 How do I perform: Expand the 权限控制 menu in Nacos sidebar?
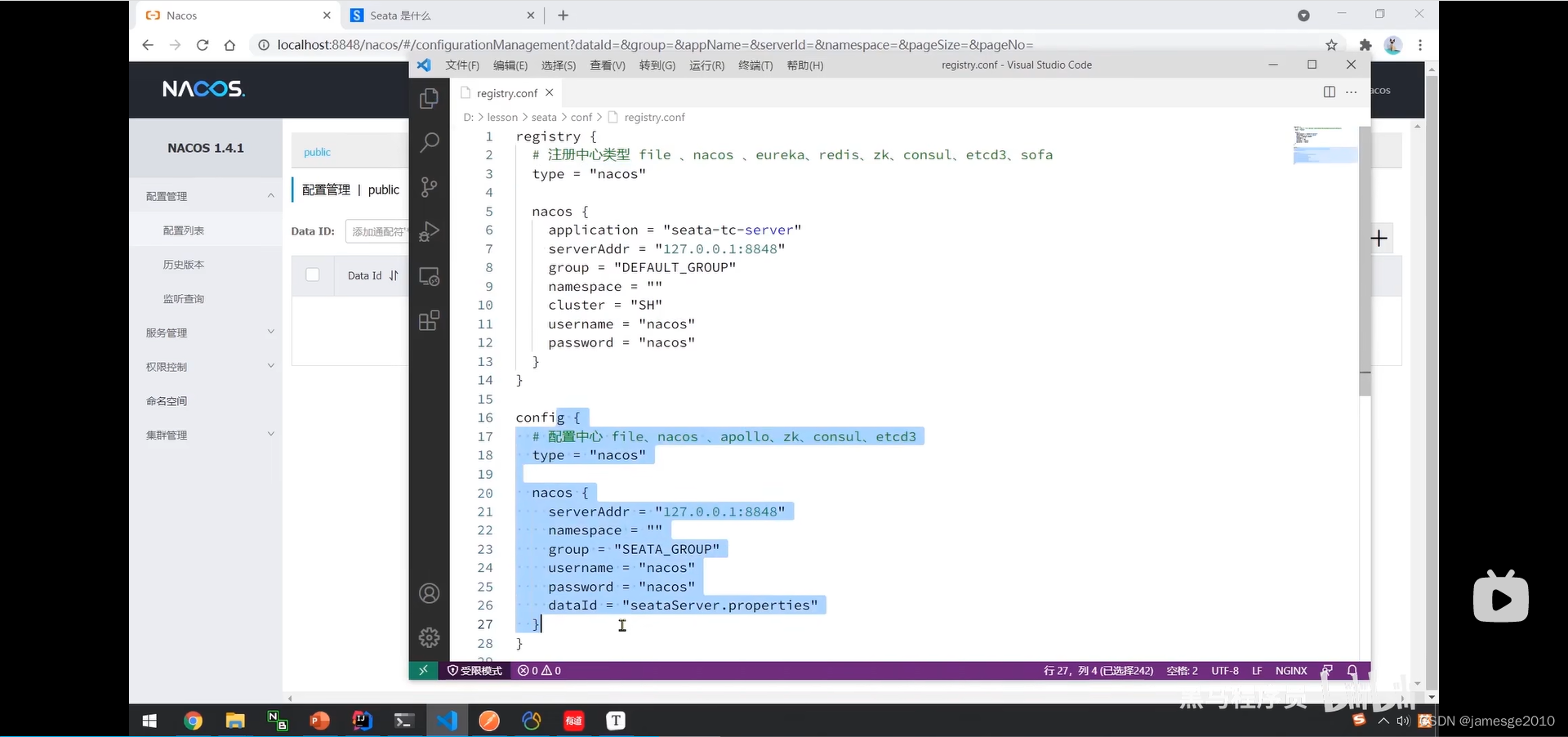(270, 366)
